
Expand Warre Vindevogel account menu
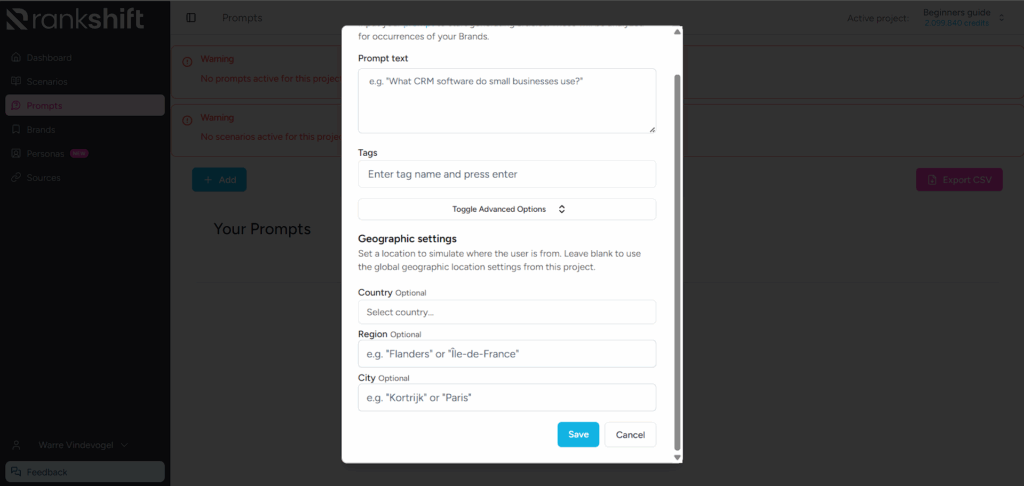point(84,445)
